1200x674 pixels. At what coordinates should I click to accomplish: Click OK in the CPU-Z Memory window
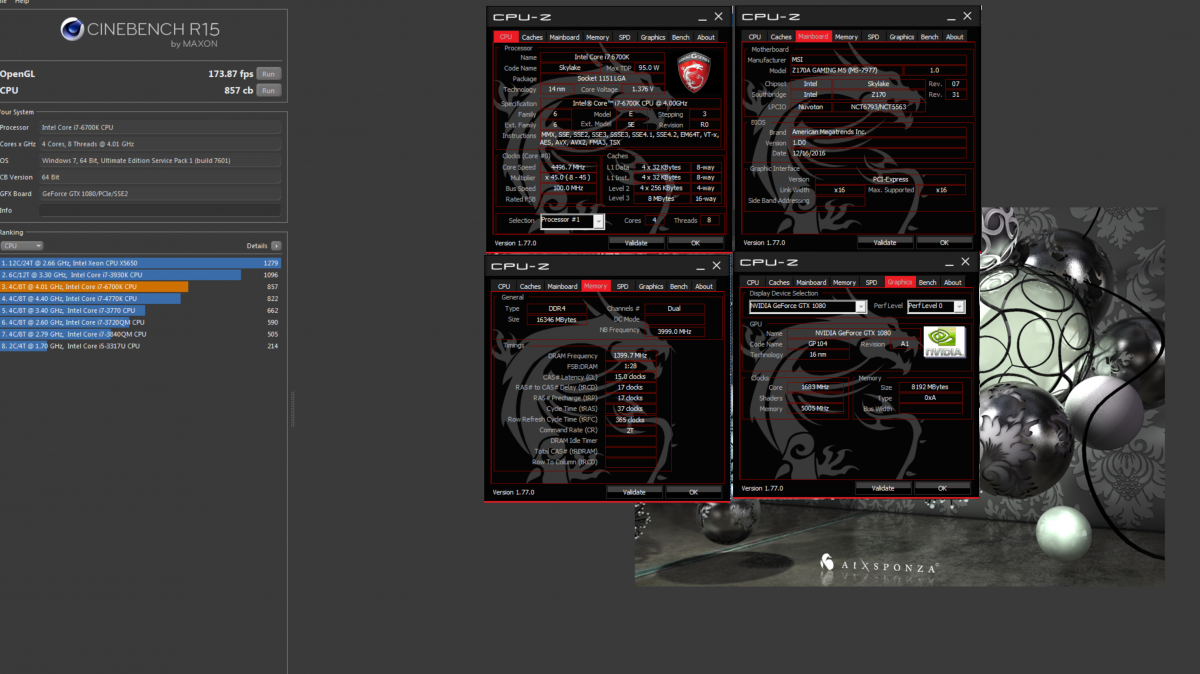click(694, 492)
